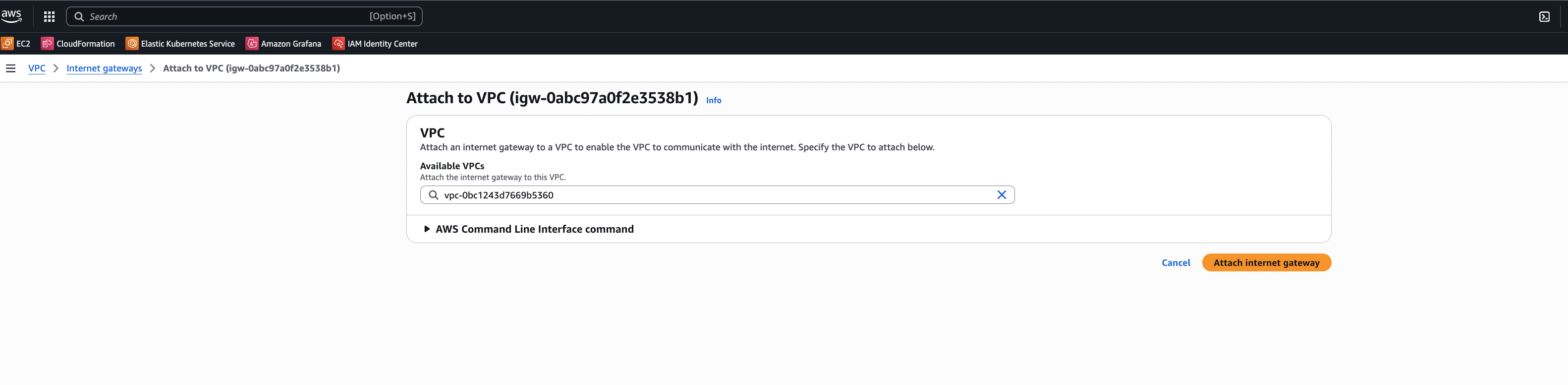Open the CloudFormation shortcut
Viewport: 1568px width, 385px height.
click(x=78, y=44)
